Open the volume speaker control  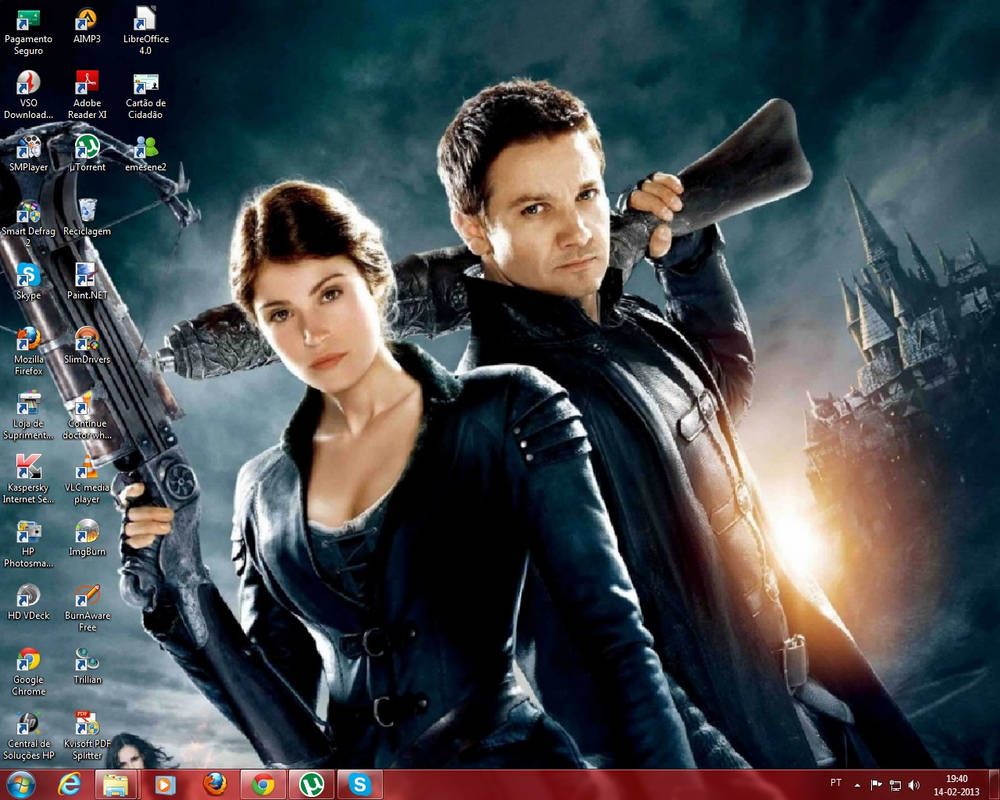point(914,785)
